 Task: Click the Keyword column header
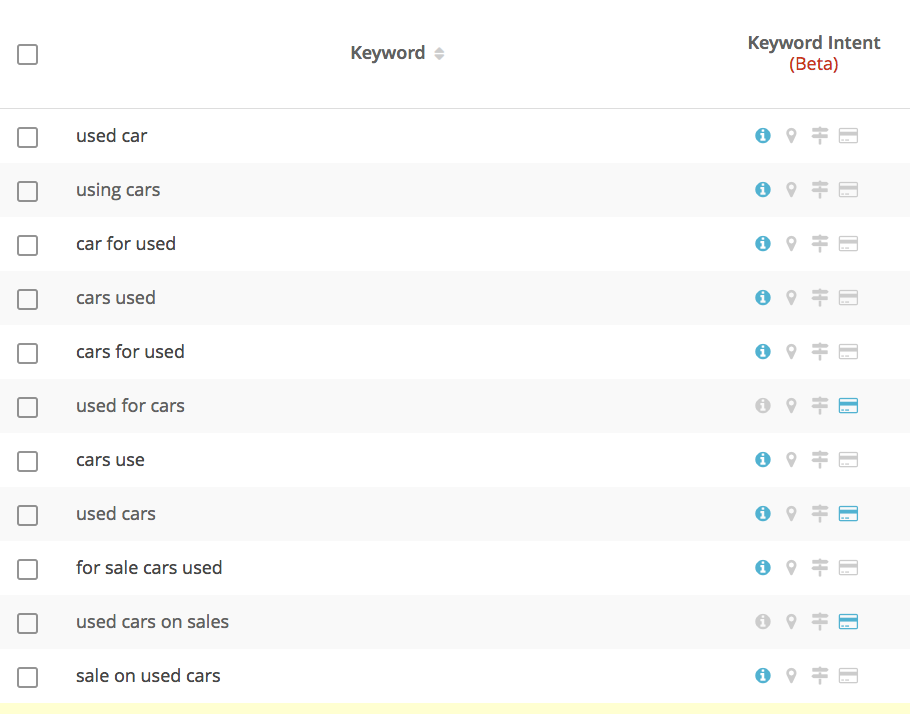[388, 53]
